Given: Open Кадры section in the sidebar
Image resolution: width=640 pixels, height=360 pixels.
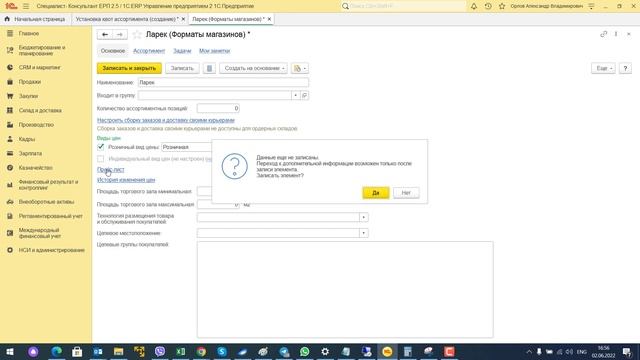Looking at the screenshot, I should pyautogui.click(x=27, y=139).
